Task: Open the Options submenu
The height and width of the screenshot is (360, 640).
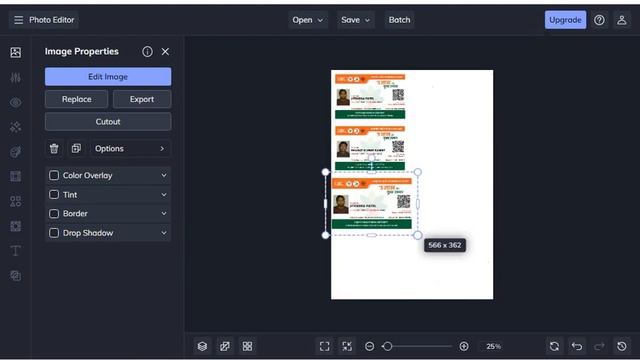Action: tap(130, 149)
